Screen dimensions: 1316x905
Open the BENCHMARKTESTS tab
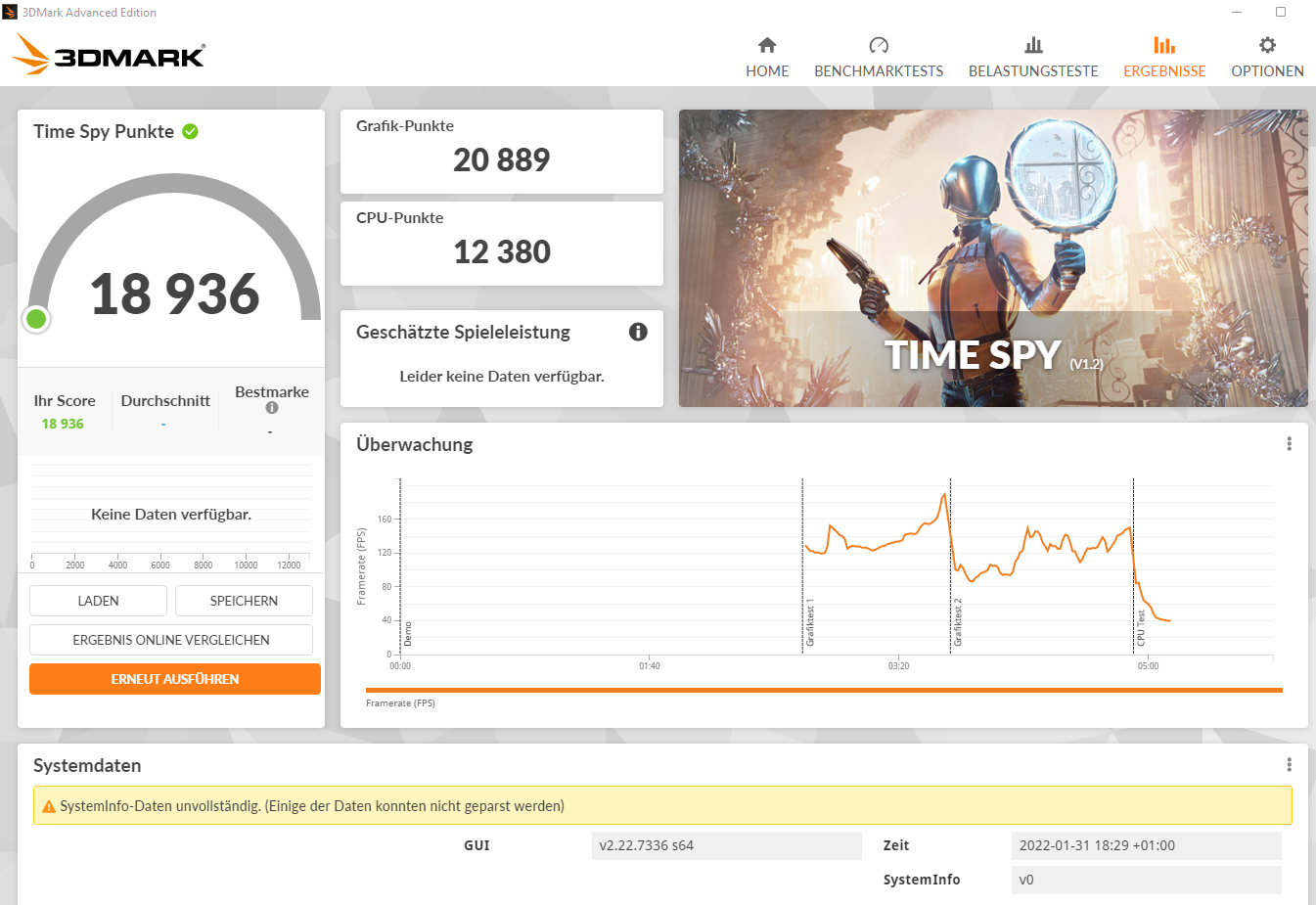(879, 58)
